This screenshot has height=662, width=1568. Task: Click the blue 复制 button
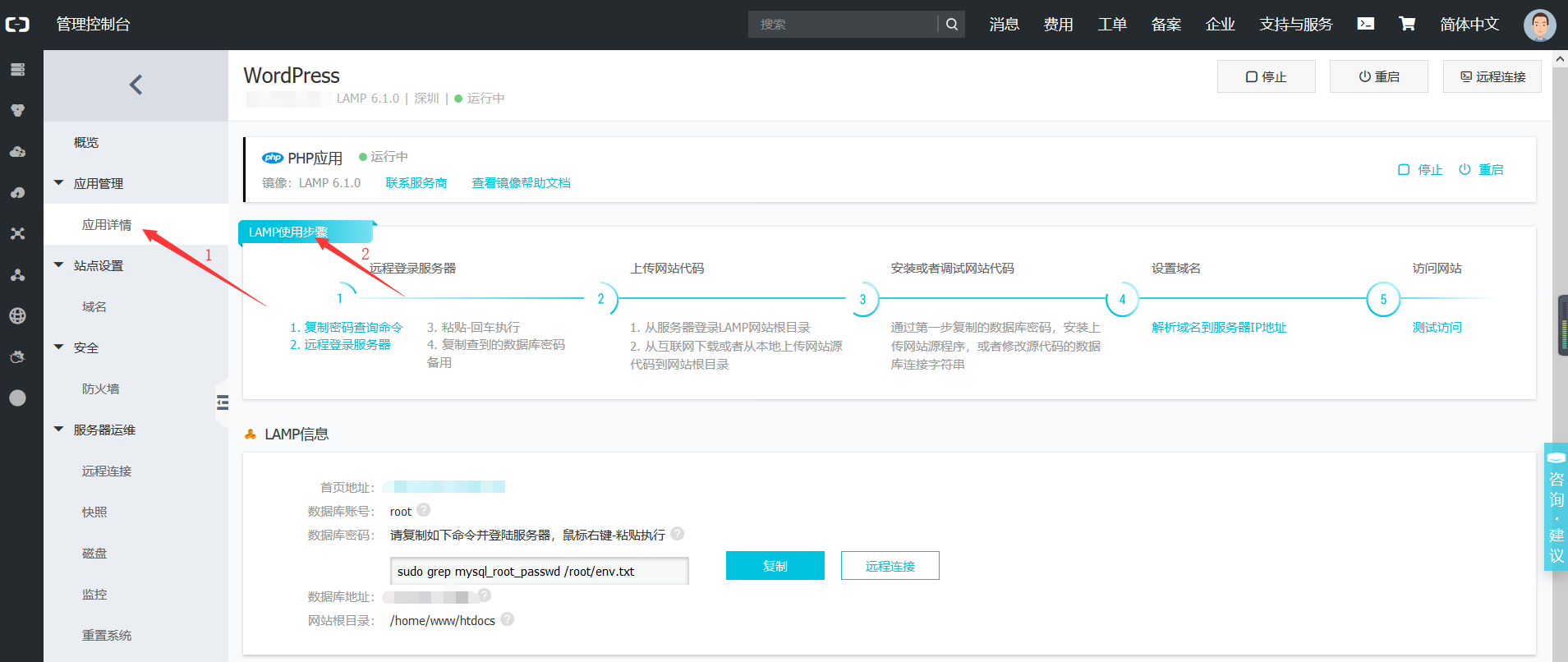(x=775, y=566)
